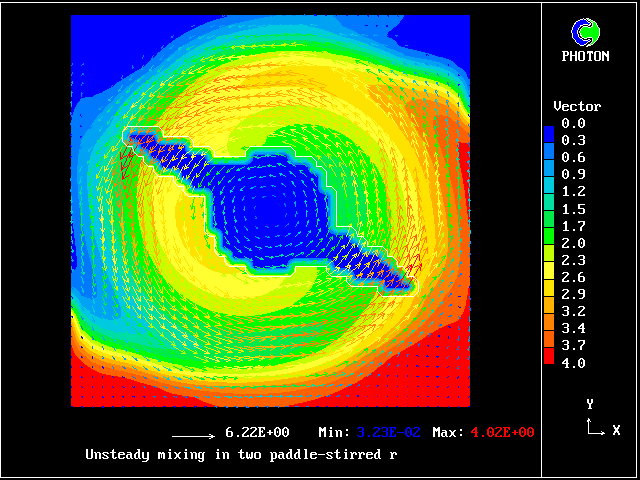The image size is (640, 480).
Task: Pick the yellow 2.6 legend color band
Action: (x=548, y=277)
